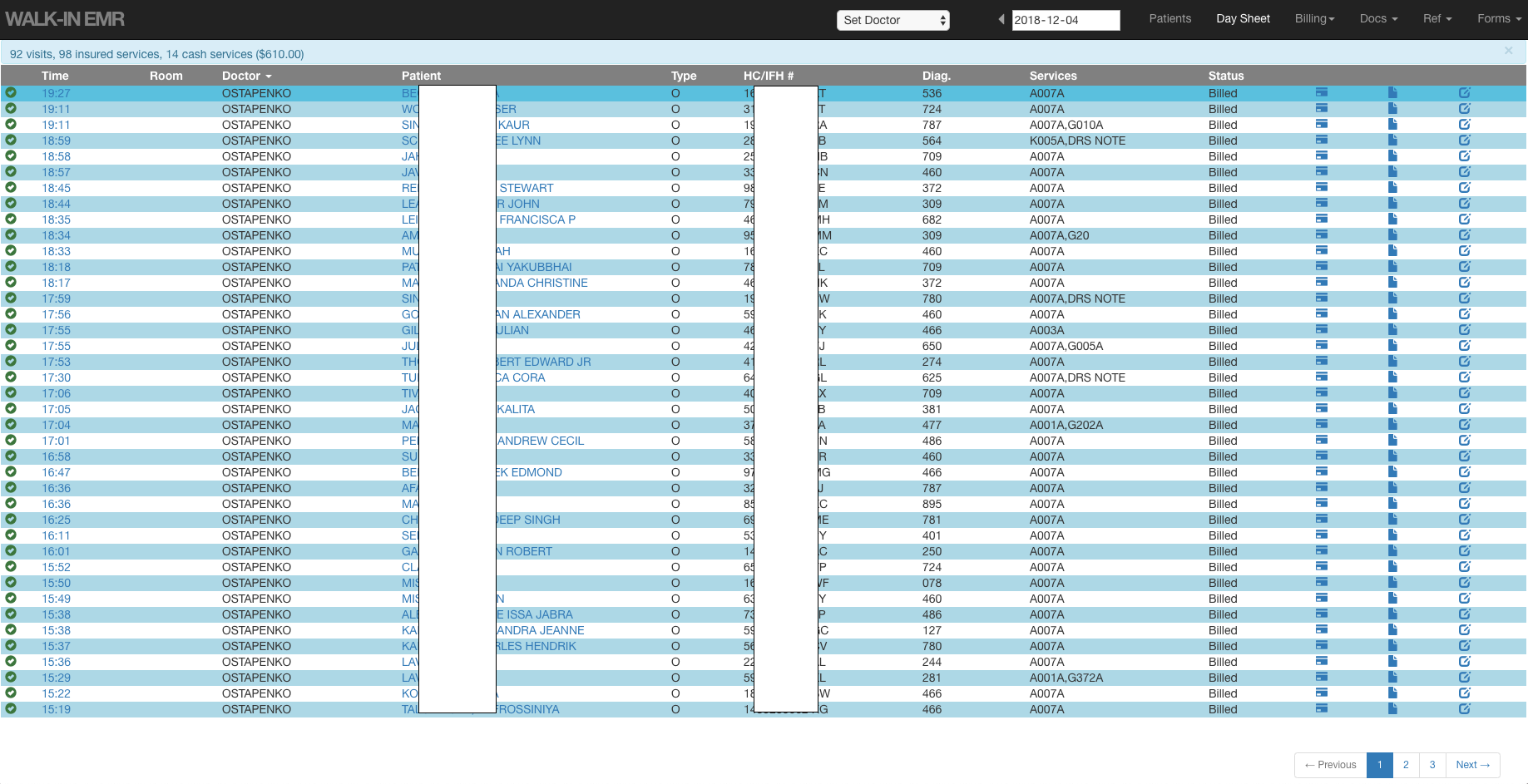
Task: Open billing card icon for 16:47 visit
Action: click(1322, 471)
